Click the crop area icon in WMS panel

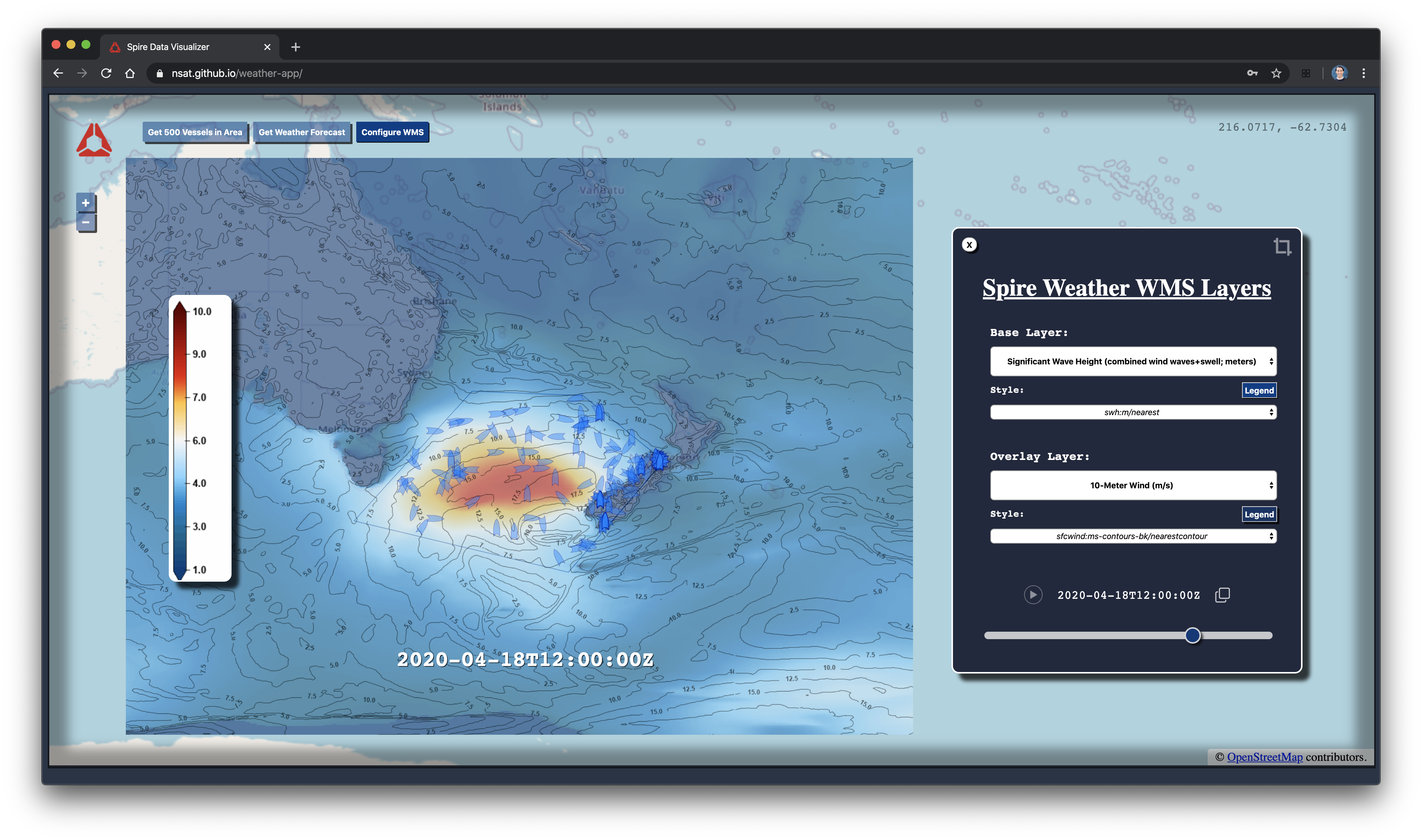(x=1282, y=246)
